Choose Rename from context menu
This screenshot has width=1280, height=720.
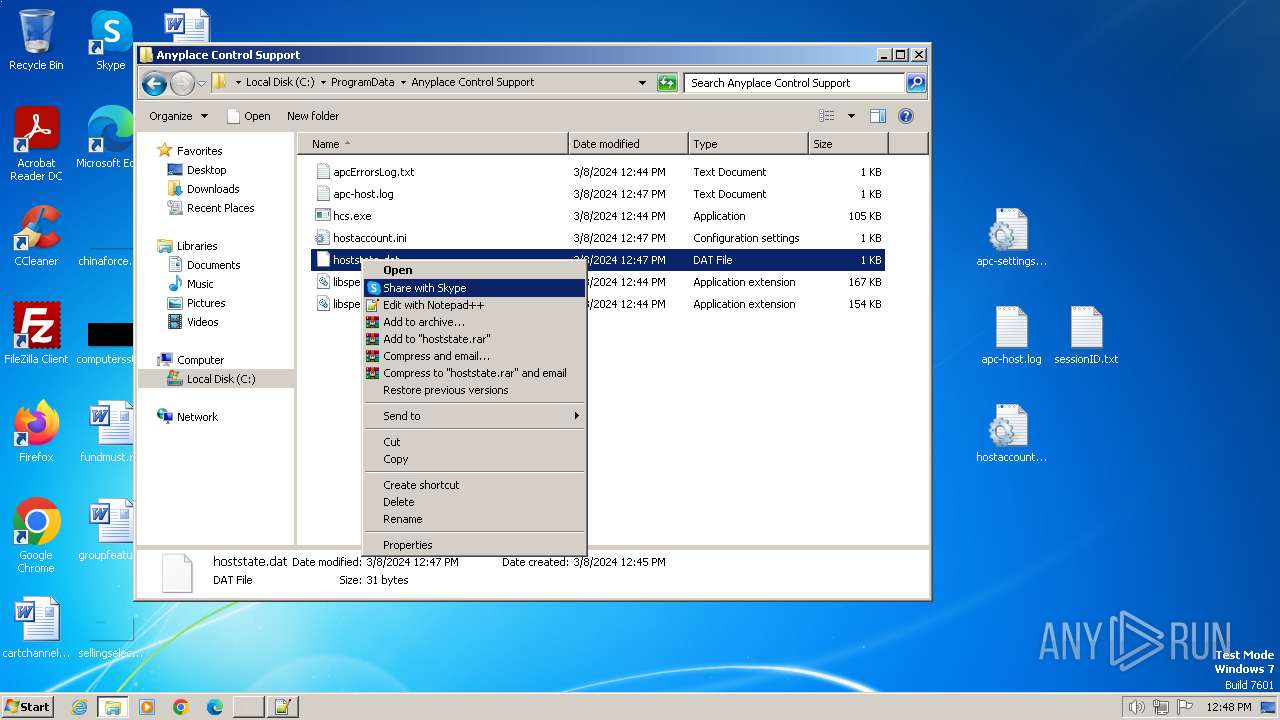pos(474,519)
